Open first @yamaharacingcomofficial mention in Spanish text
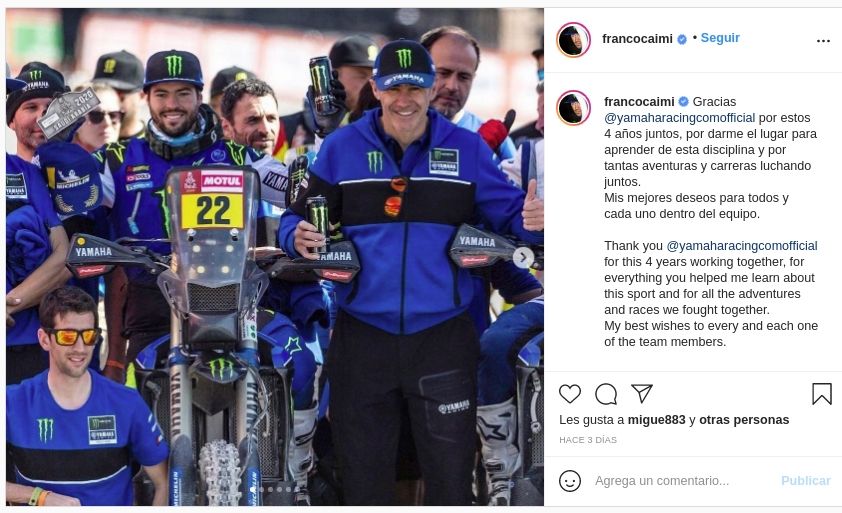Image resolution: width=842 pixels, height=513 pixels. pyautogui.click(x=679, y=118)
